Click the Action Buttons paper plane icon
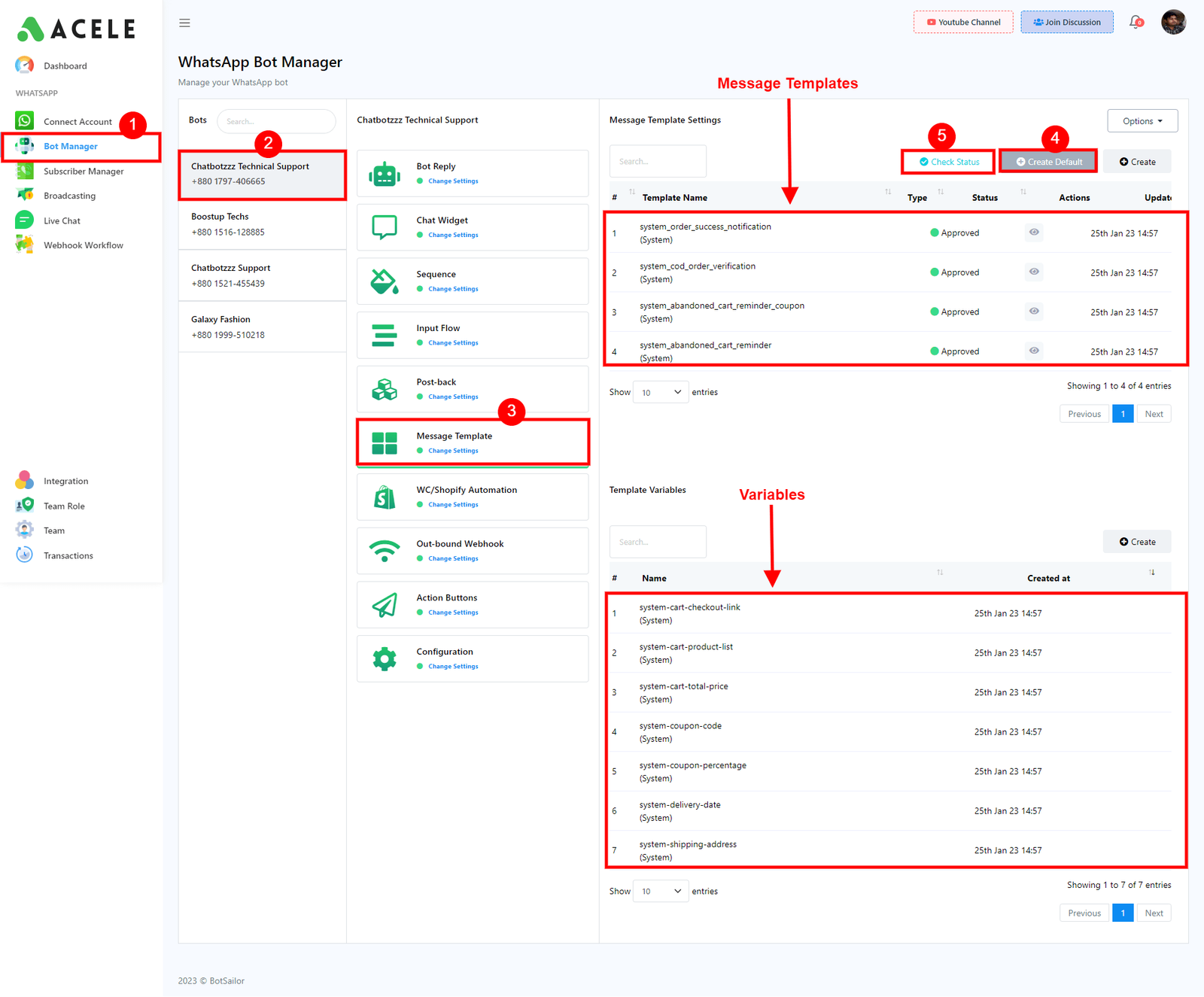The image size is (1204, 997). [x=385, y=605]
